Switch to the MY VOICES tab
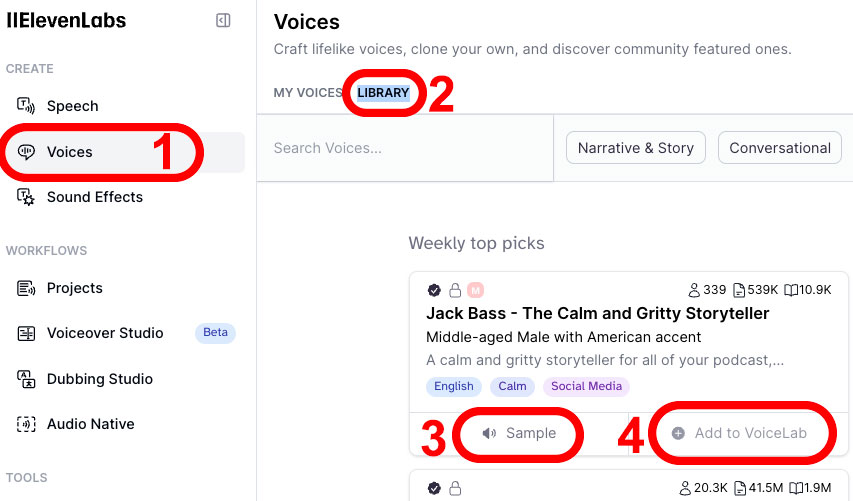 pos(307,93)
